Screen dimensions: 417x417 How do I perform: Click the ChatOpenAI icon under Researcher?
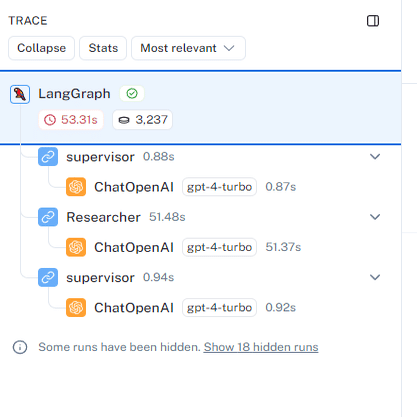(x=76, y=247)
